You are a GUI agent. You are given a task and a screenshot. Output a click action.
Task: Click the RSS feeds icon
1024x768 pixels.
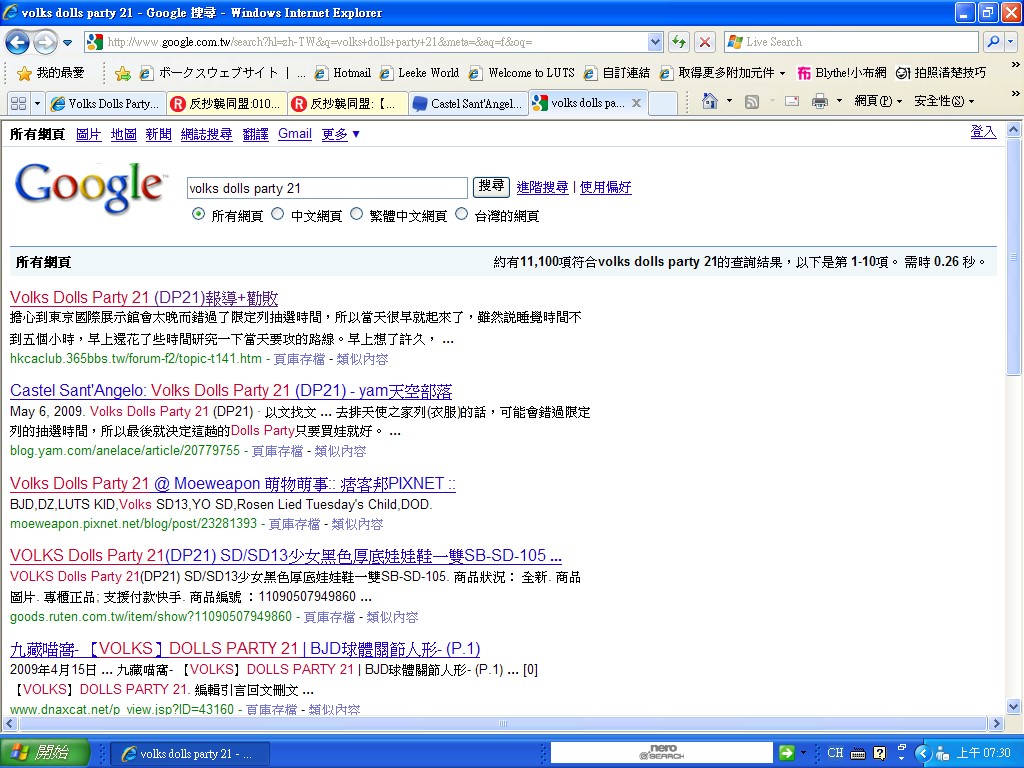752,101
